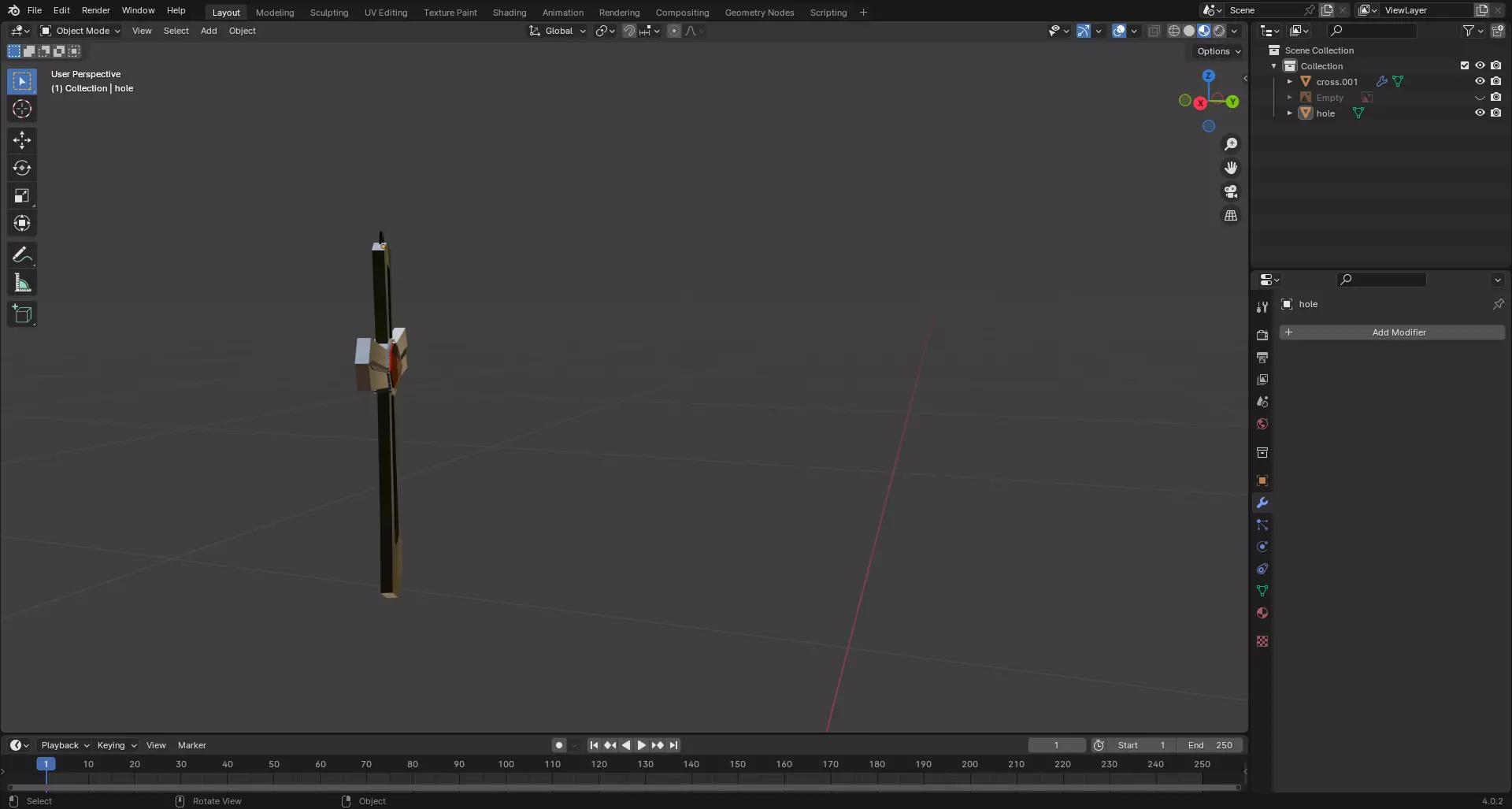Open the Material properties tab
This screenshot has width=1512, height=809.
[x=1262, y=613]
